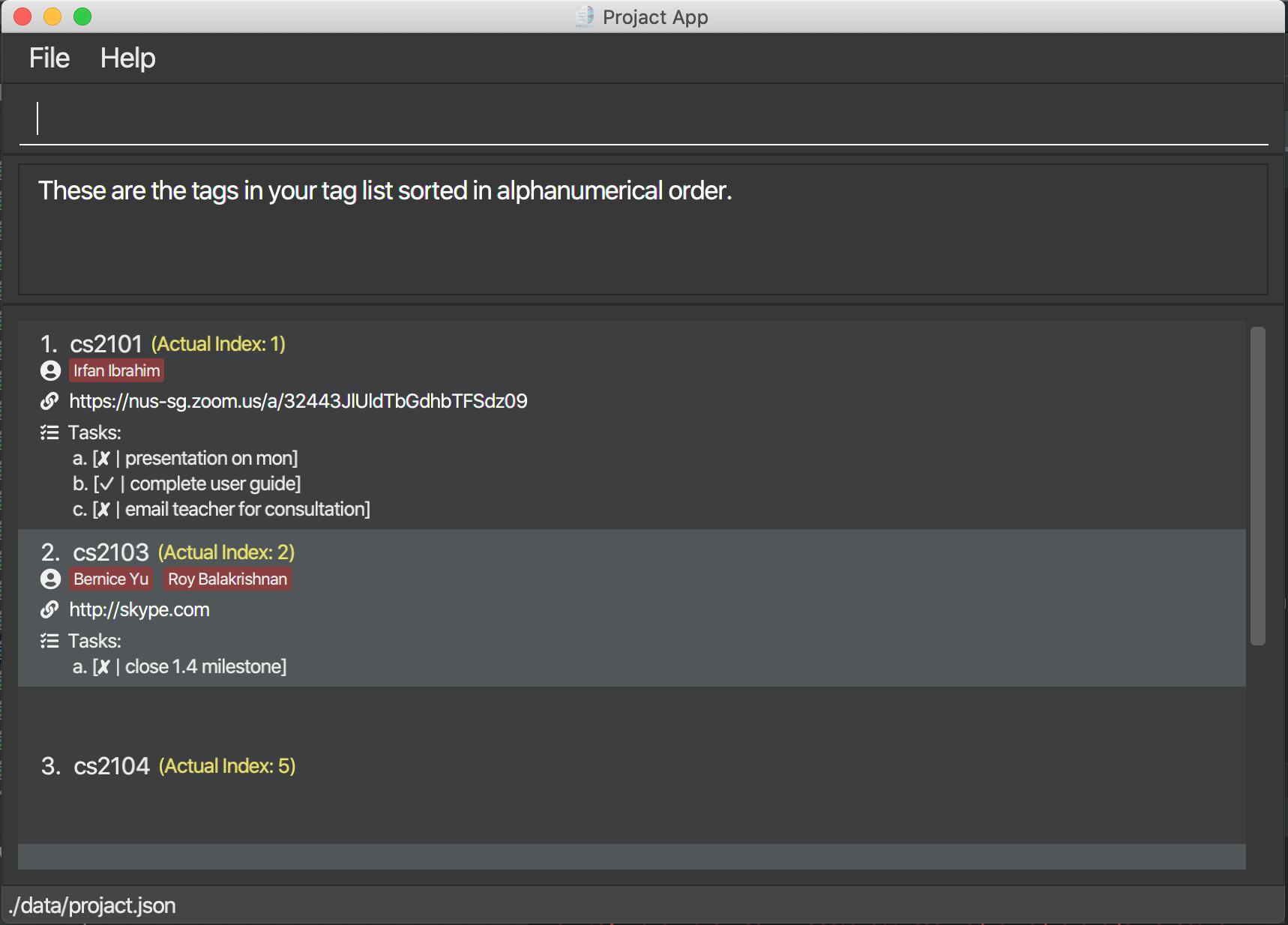Click the 'Tasks:' label under cs2101
1288x925 pixels.
[x=94, y=433]
